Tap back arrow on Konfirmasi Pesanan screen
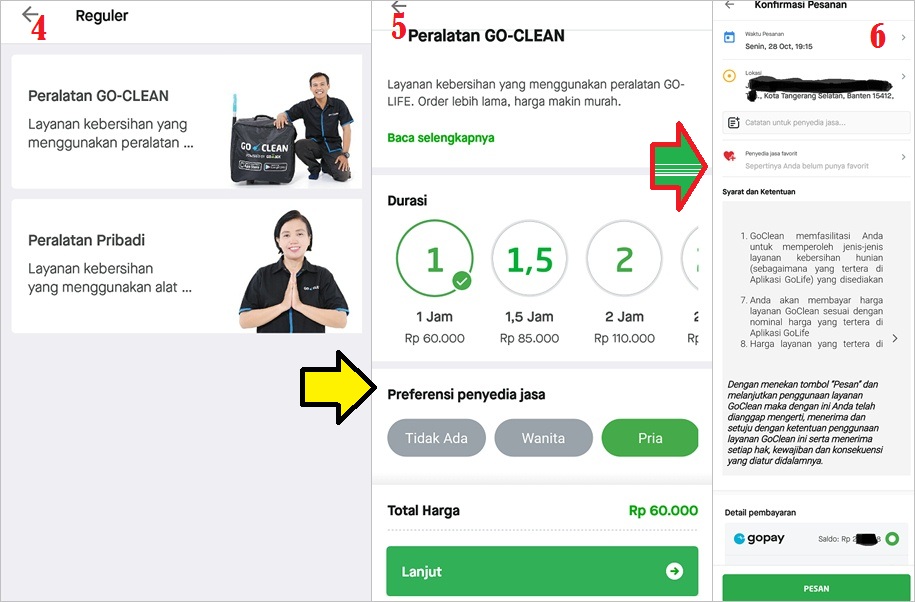The width and height of the screenshot is (915, 602). tap(729, 5)
